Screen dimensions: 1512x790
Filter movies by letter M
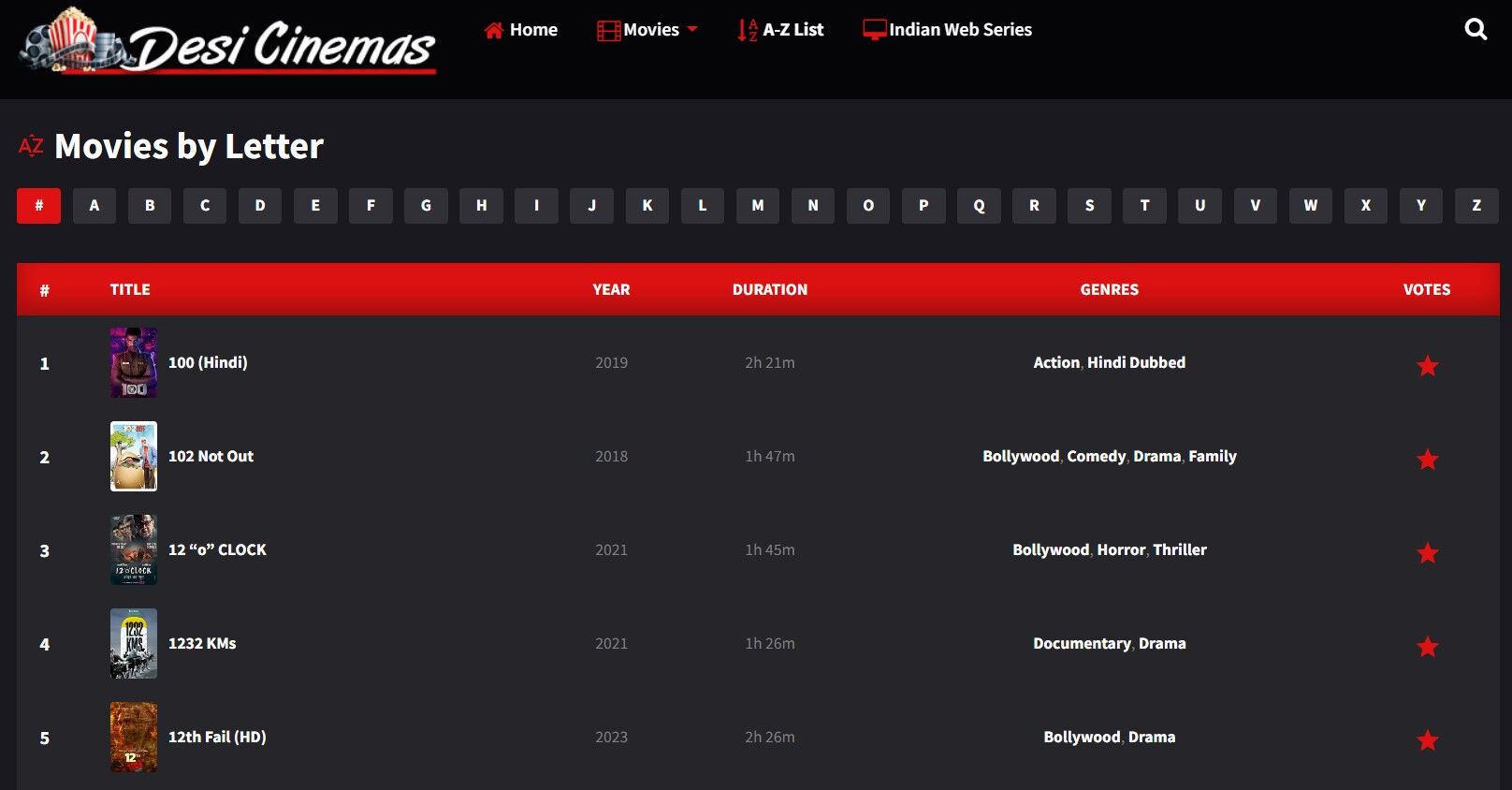[758, 206]
